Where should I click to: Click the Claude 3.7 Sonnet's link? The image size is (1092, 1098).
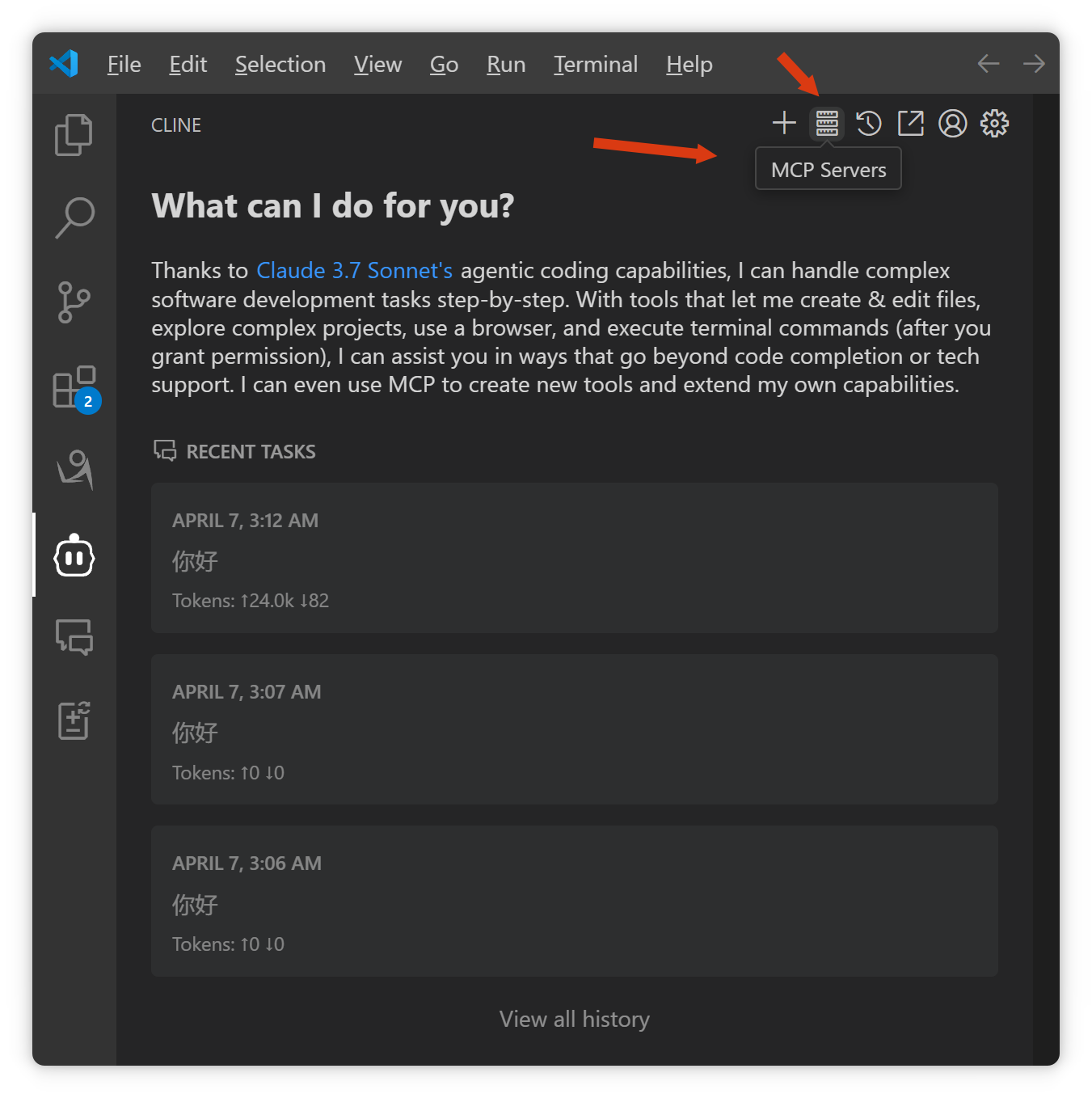[x=354, y=271]
